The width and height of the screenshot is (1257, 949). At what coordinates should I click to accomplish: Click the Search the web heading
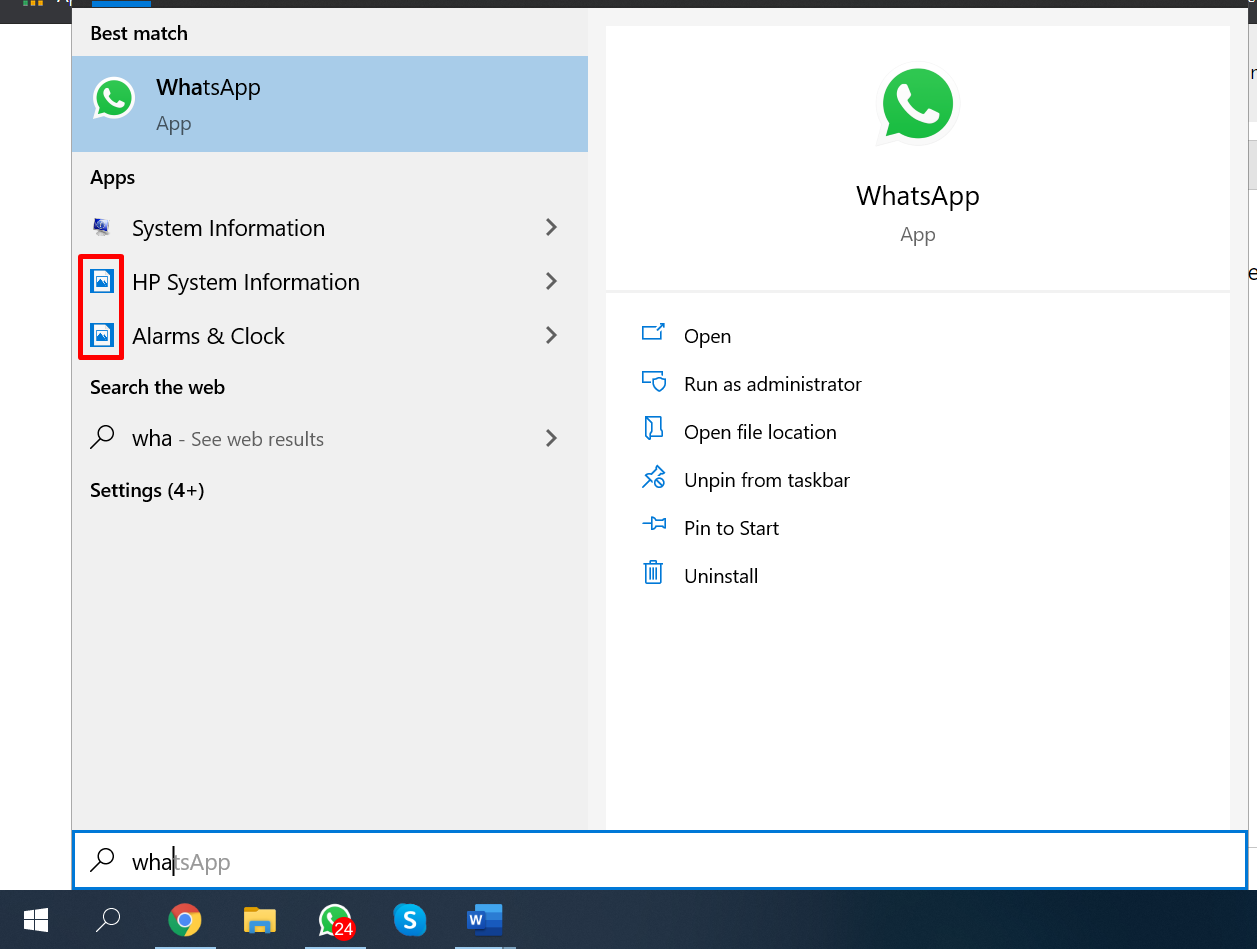[x=157, y=388]
